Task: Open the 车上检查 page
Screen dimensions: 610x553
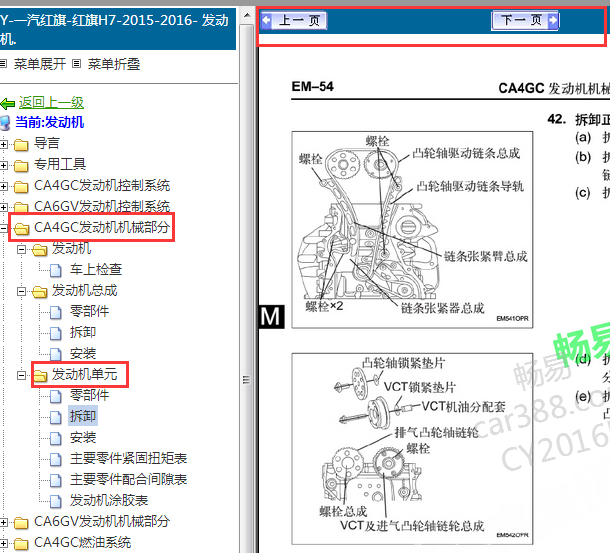Action: 96,269
